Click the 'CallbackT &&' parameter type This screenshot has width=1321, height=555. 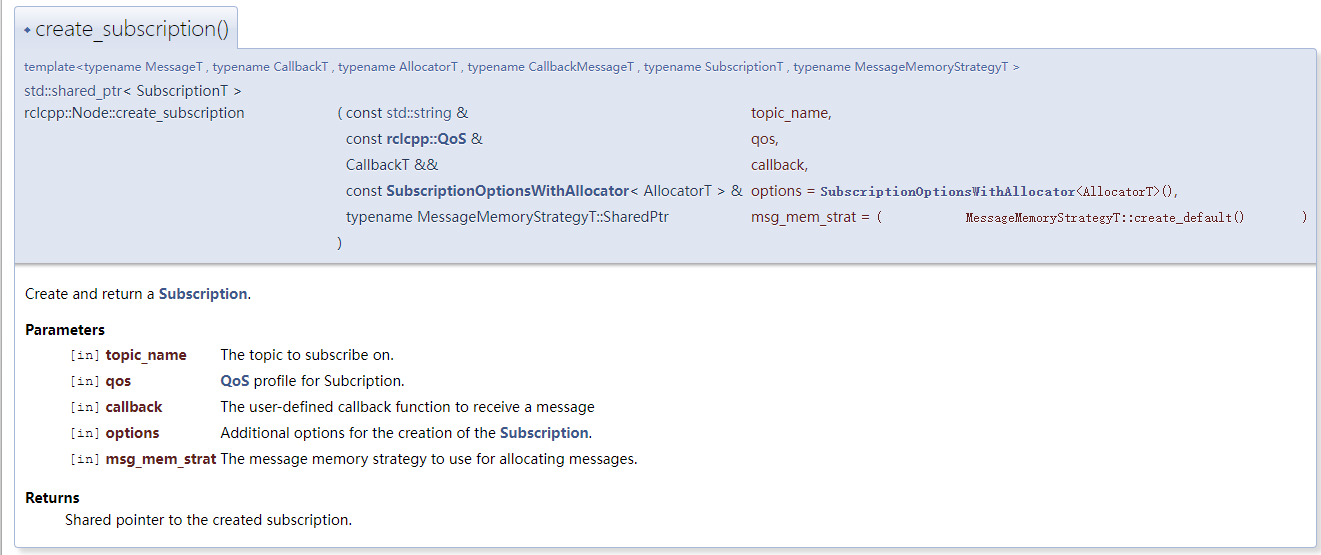click(392, 165)
